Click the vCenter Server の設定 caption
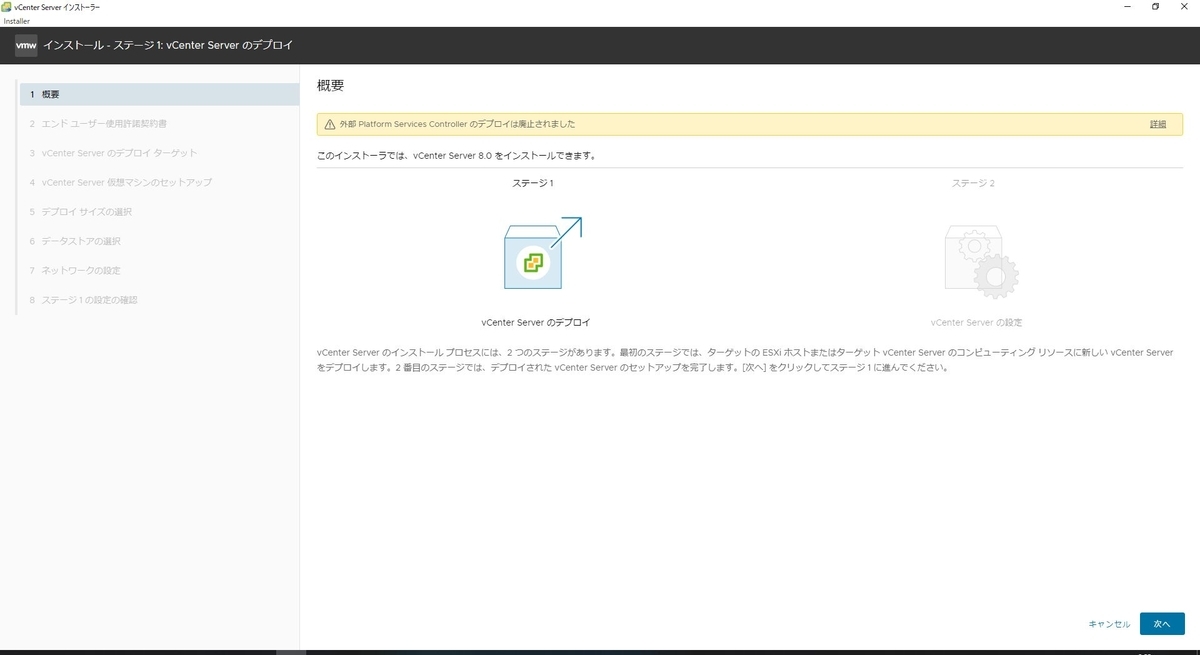 (x=976, y=323)
